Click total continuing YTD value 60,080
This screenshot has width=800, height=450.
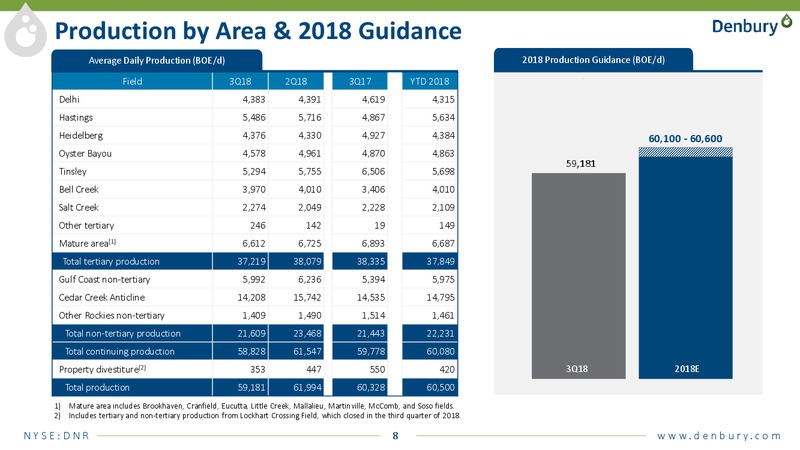click(x=441, y=352)
